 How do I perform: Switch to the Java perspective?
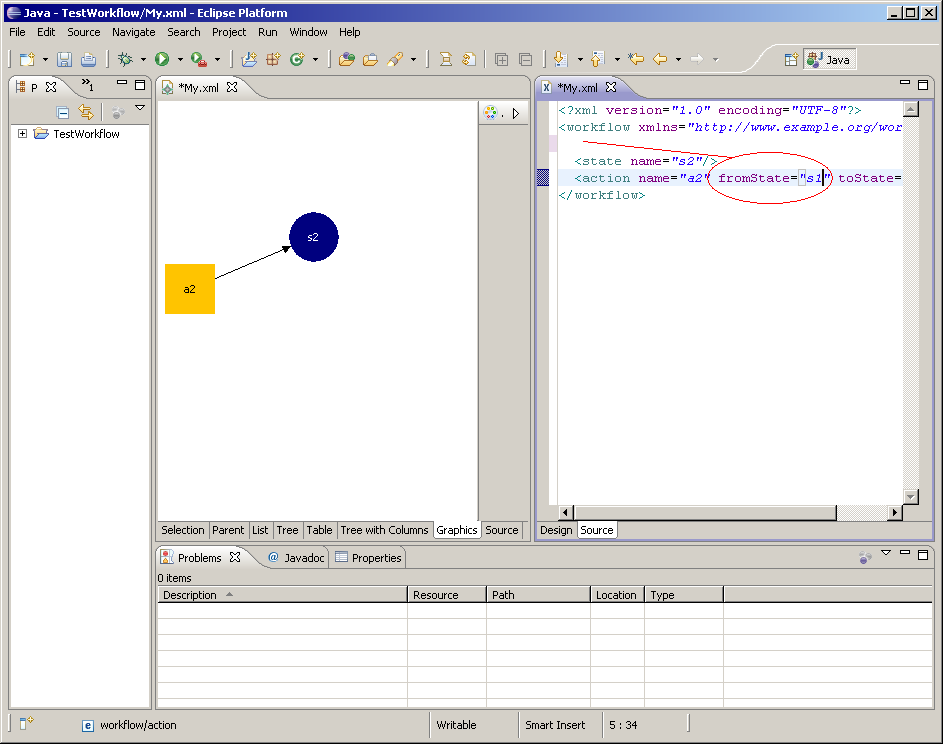(829, 60)
